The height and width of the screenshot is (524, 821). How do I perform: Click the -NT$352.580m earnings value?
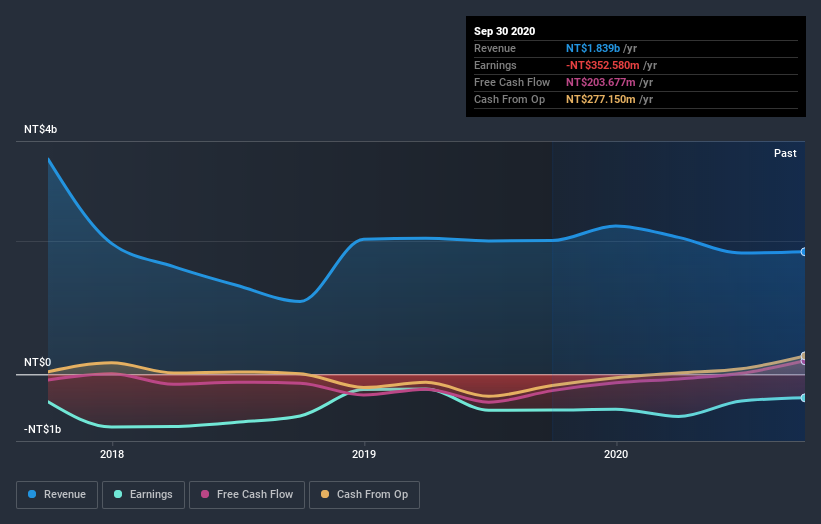coord(603,65)
